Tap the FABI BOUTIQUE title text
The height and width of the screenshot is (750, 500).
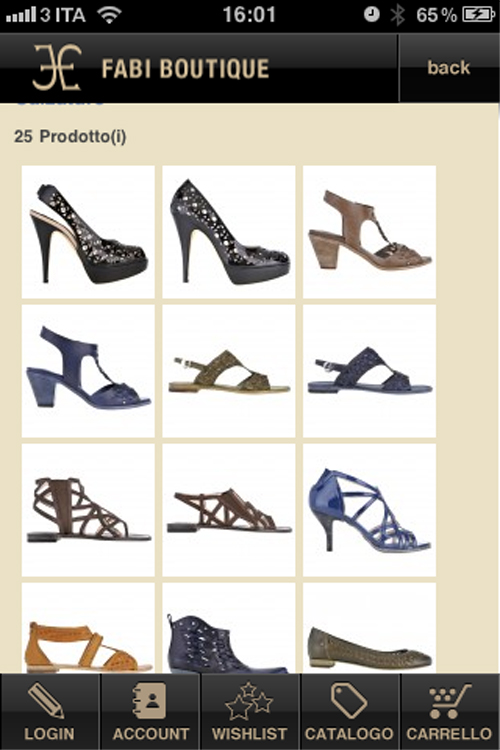(x=185, y=68)
